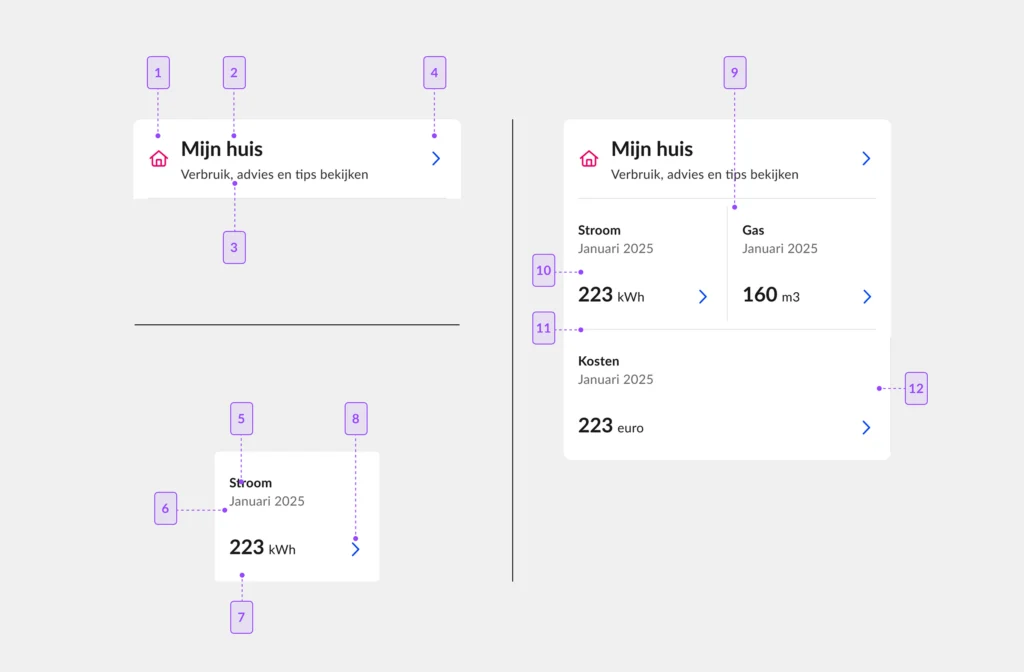Click annotation badge 10

click(x=543, y=270)
